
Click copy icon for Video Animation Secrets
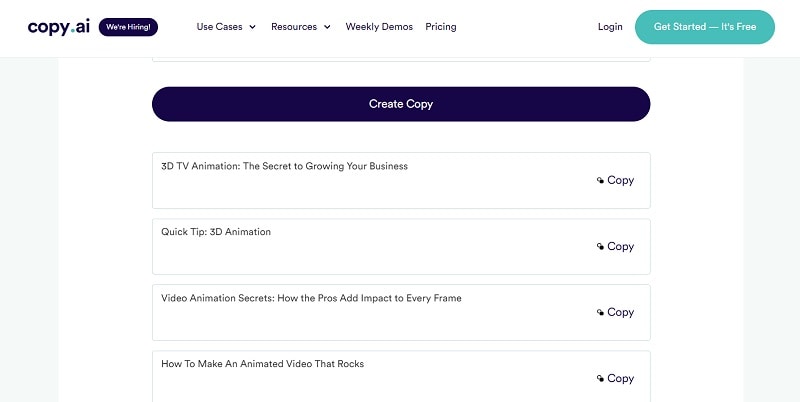(600, 313)
